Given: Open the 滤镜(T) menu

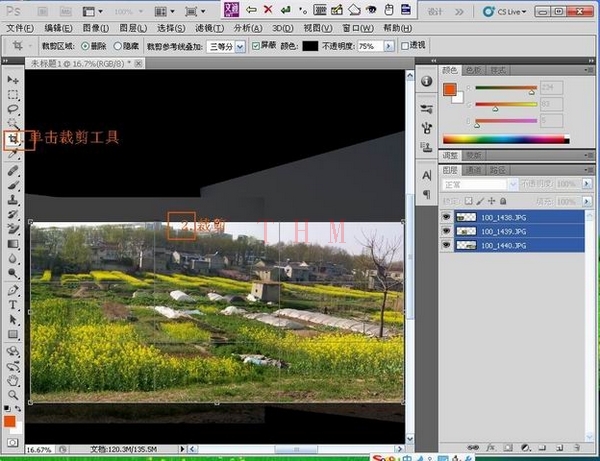Looking at the screenshot, I should pyautogui.click(x=209, y=28).
